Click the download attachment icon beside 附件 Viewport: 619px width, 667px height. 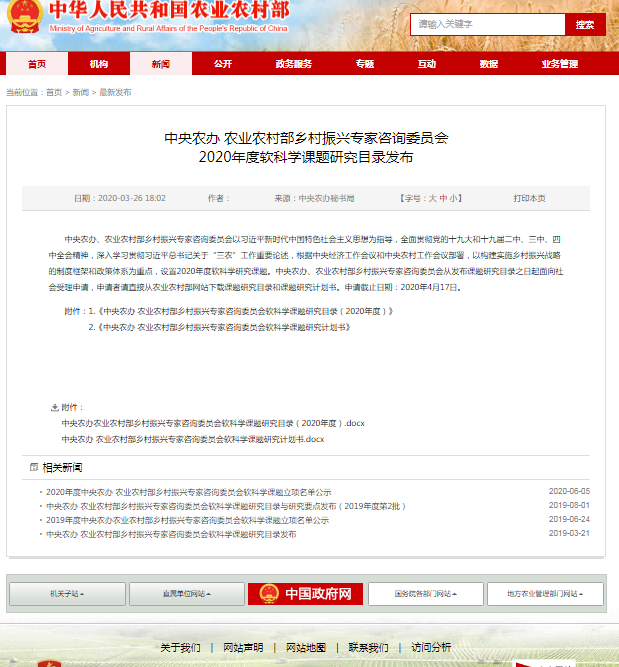click(55, 407)
